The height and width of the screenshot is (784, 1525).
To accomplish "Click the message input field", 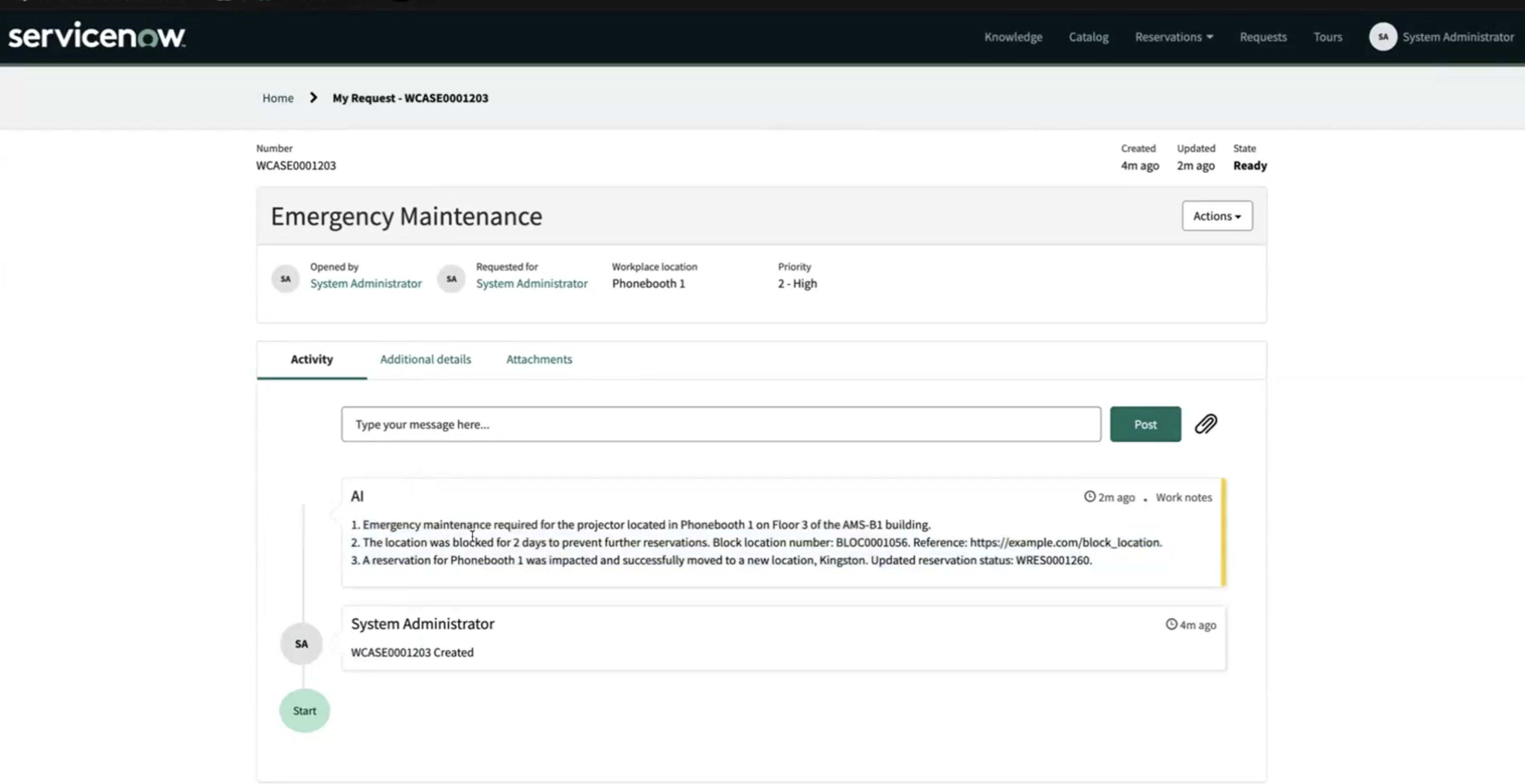I will pos(721,424).
